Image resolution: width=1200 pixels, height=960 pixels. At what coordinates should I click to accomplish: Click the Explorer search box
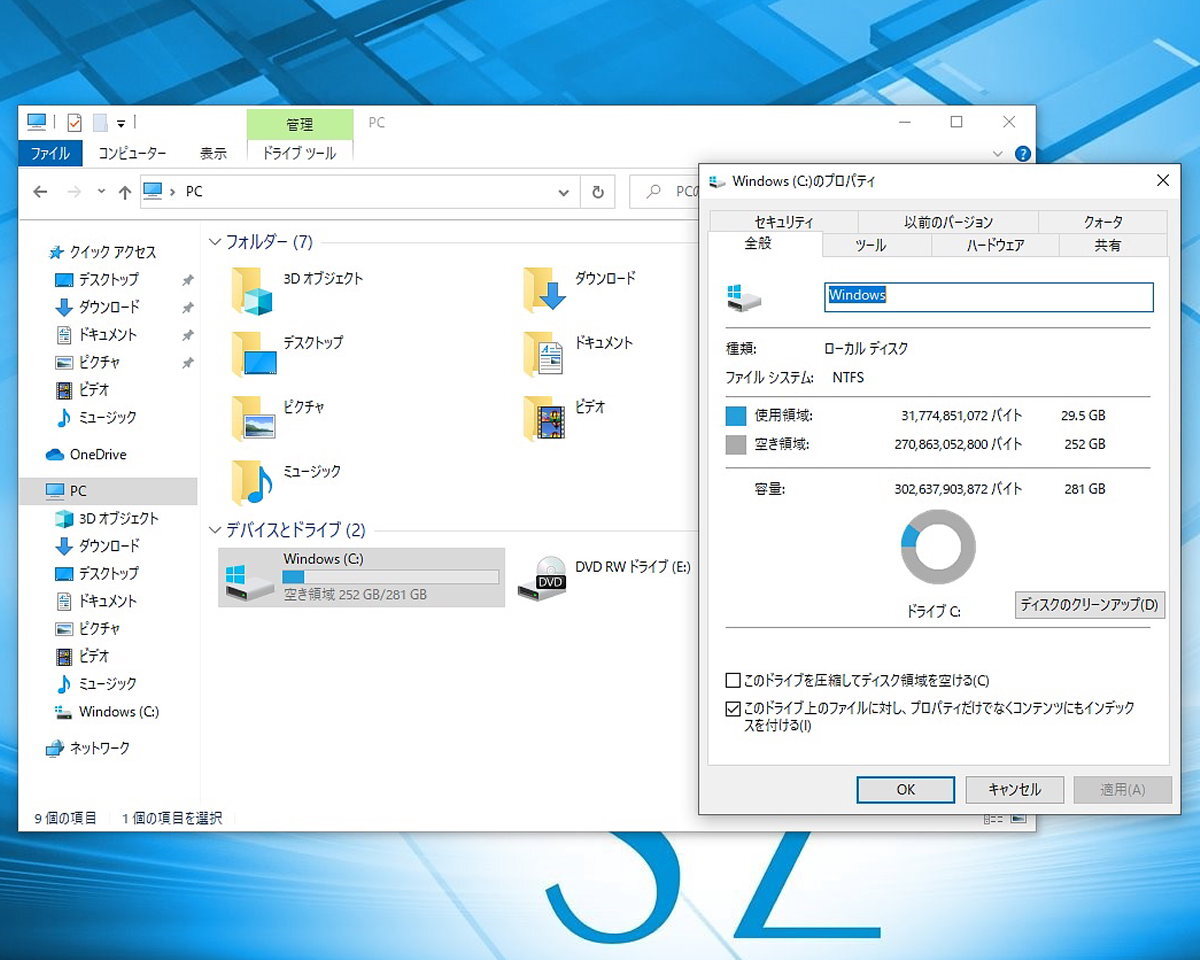point(665,192)
